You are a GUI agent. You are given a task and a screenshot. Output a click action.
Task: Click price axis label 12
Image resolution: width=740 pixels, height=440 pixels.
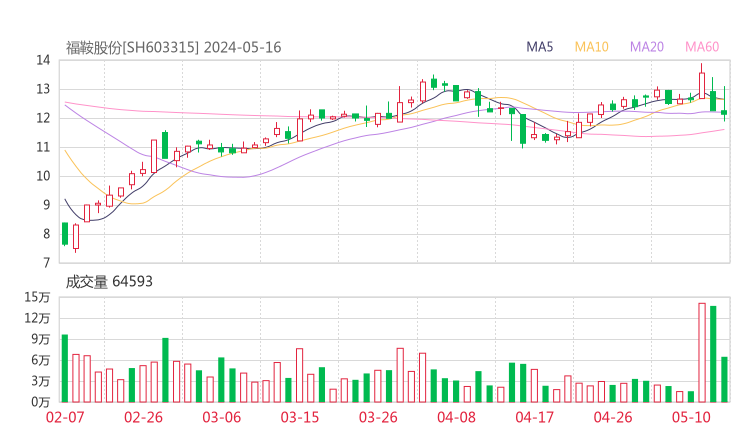[43, 118]
